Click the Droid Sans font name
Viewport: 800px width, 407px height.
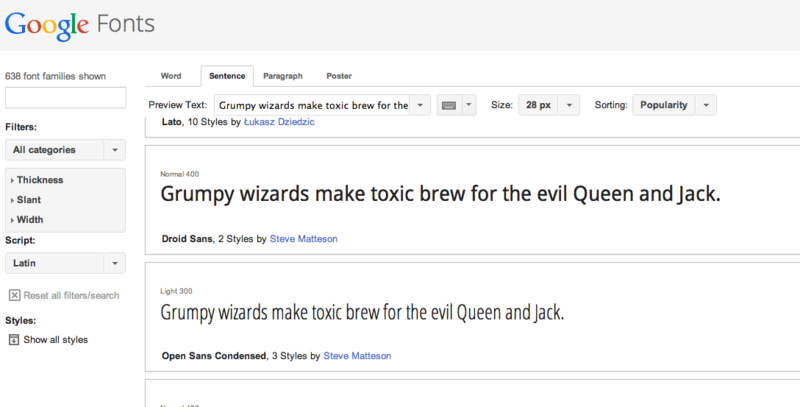pyautogui.click(x=187, y=239)
